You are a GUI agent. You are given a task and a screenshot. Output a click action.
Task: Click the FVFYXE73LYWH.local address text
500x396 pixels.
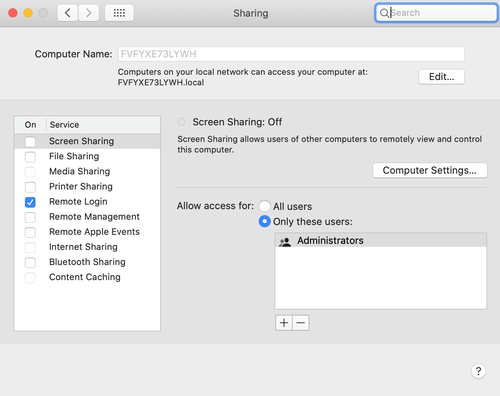click(x=161, y=82)
